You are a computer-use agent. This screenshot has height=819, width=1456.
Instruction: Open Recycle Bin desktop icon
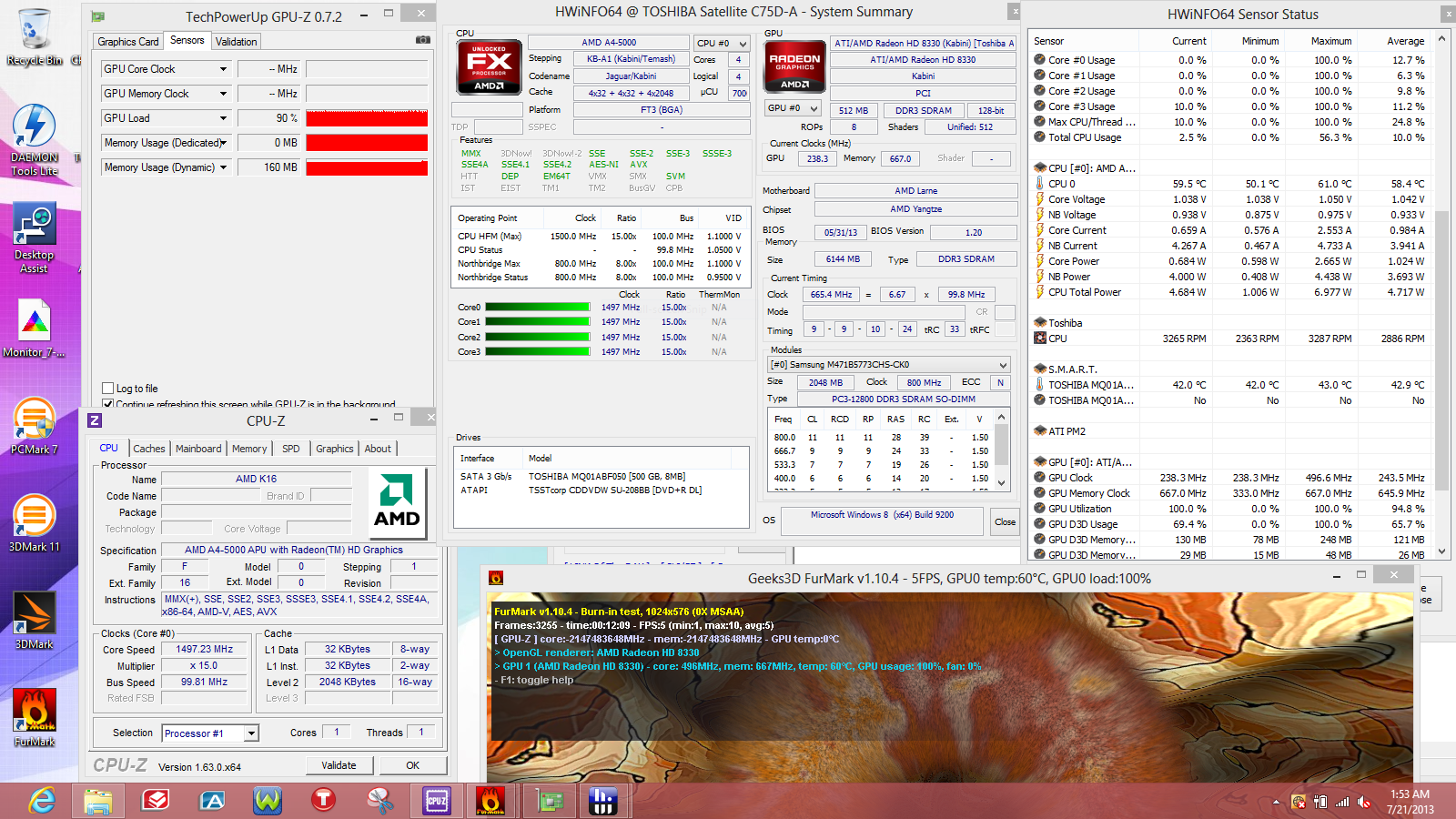coord(34,36)
